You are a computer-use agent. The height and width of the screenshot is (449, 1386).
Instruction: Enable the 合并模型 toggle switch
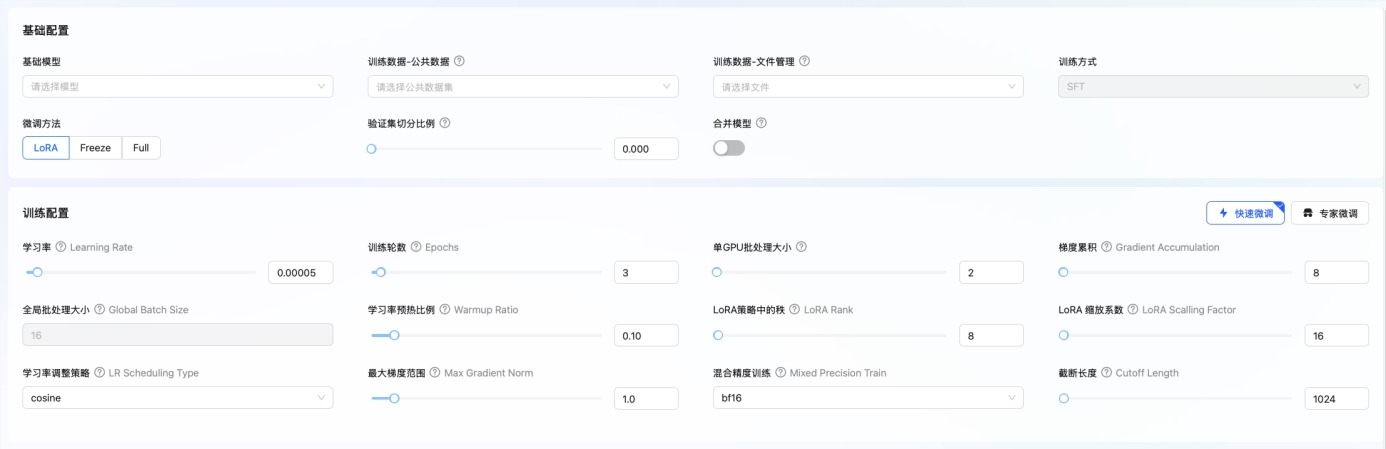729,148
